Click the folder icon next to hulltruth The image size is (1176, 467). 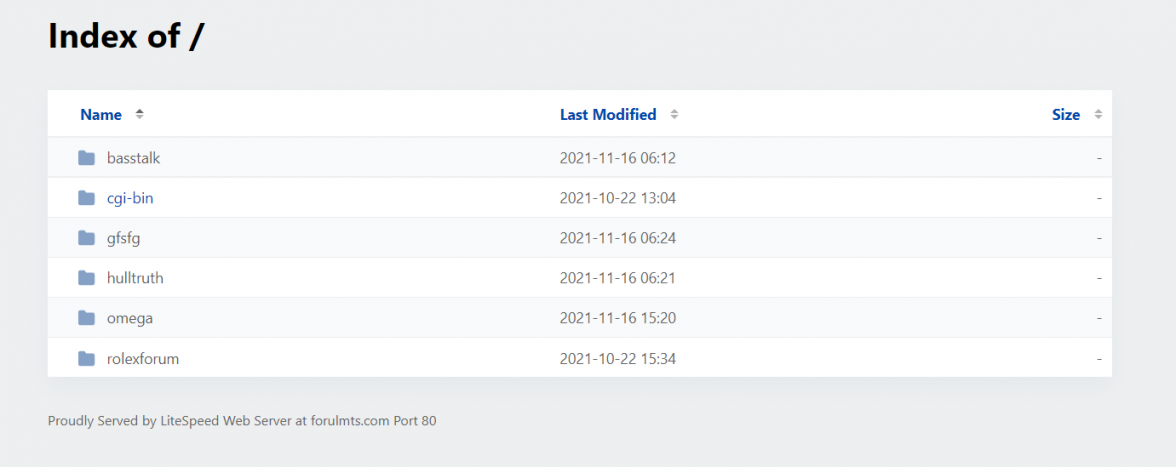pos(87,278)
